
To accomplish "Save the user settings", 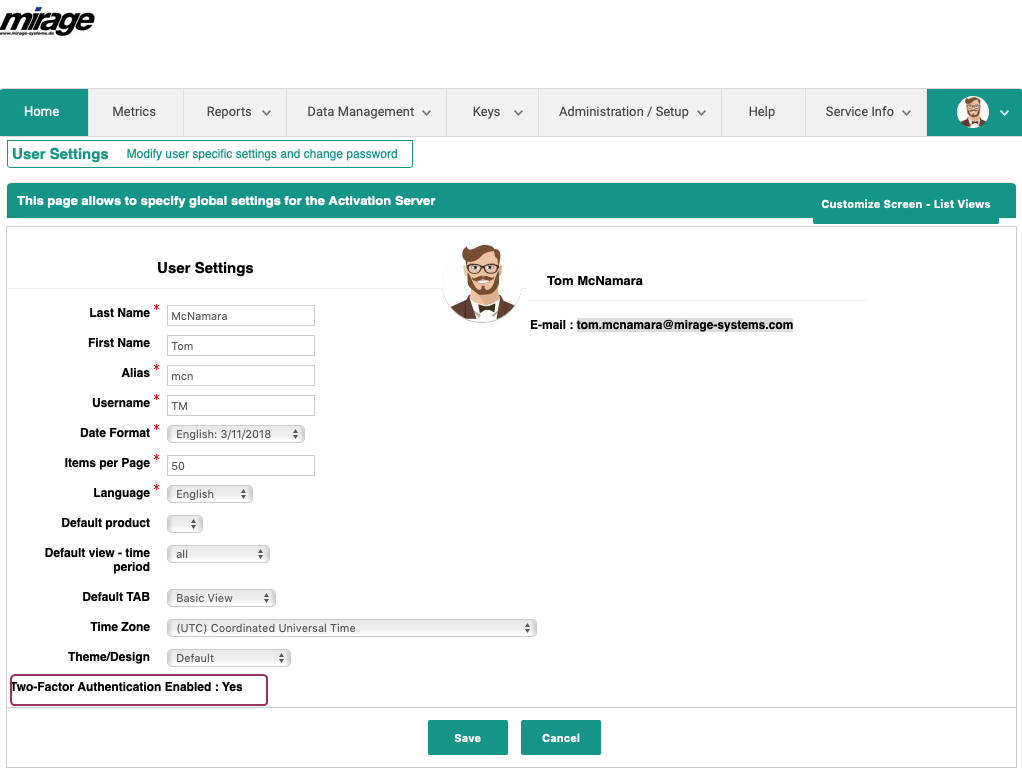I will point(467,738).
